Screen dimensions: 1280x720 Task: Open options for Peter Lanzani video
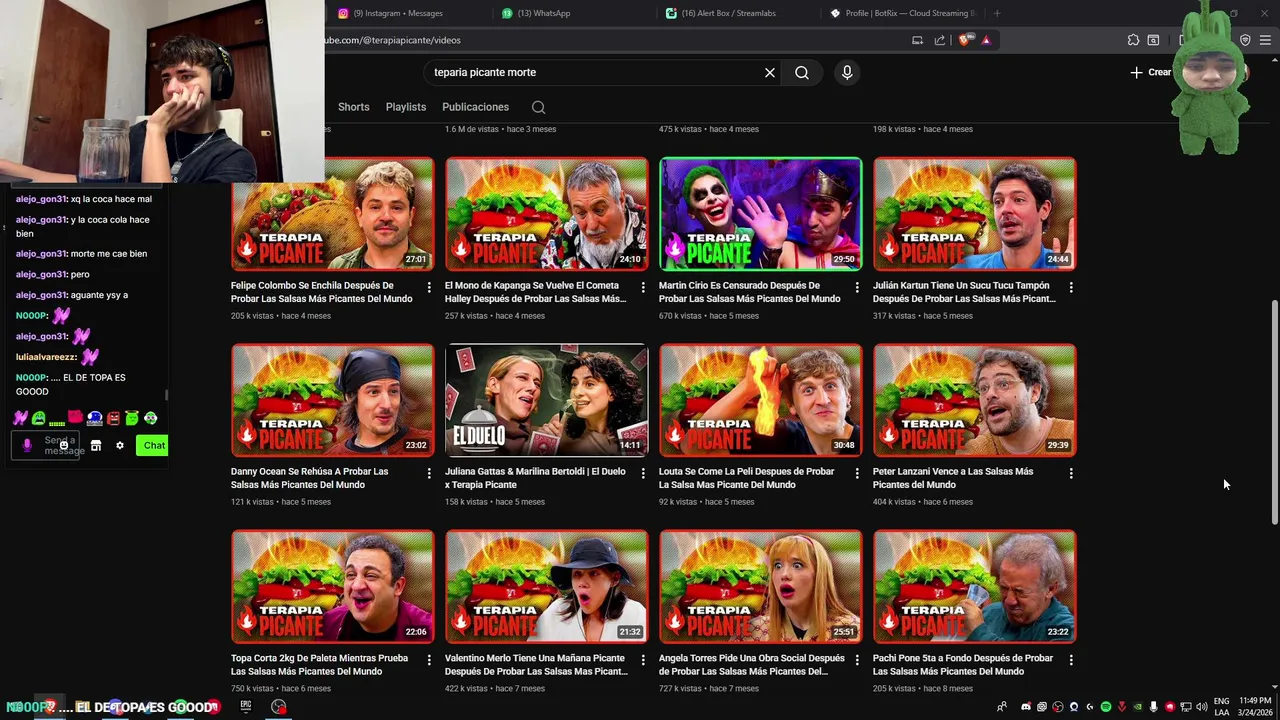pos(1071,473)
